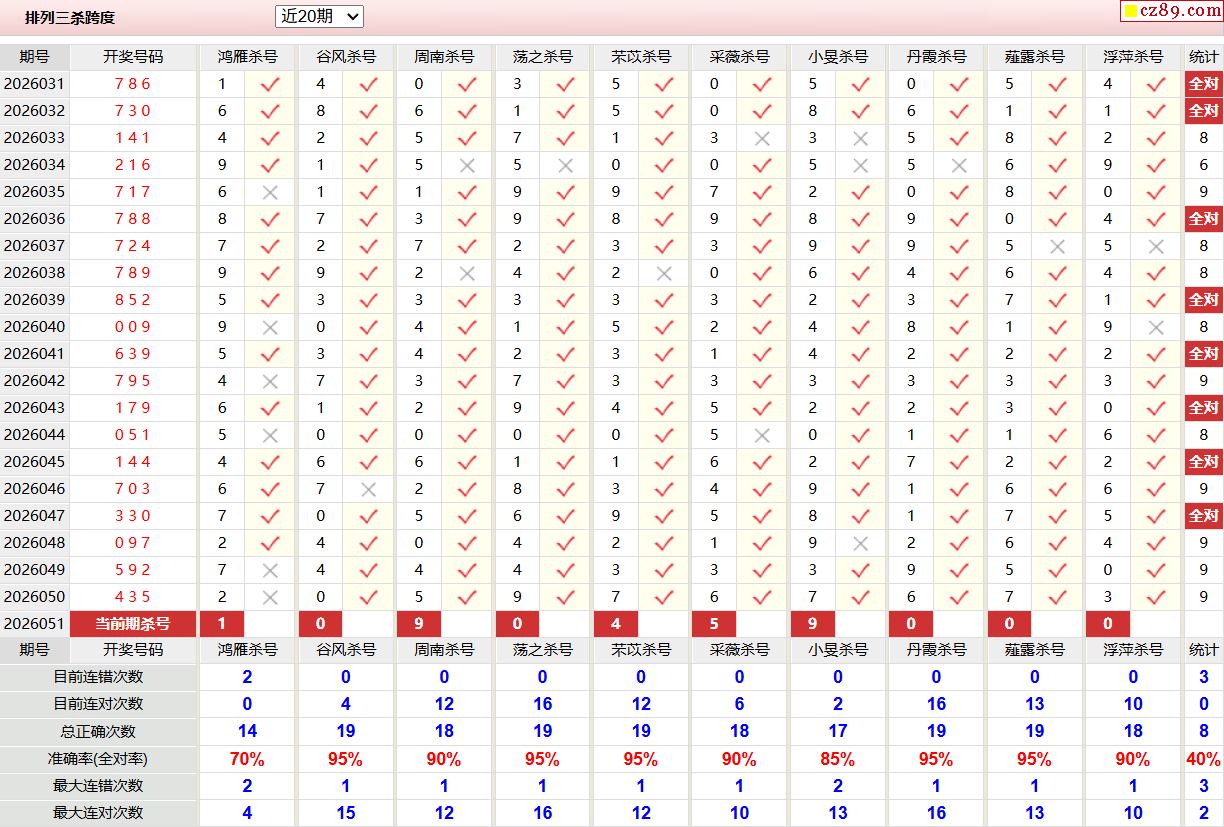Viewport: 1224px width, 827px height.
Task: Click 浮萍杀号 X mark in row 2026040
Action: click(x=1156, y=327)
